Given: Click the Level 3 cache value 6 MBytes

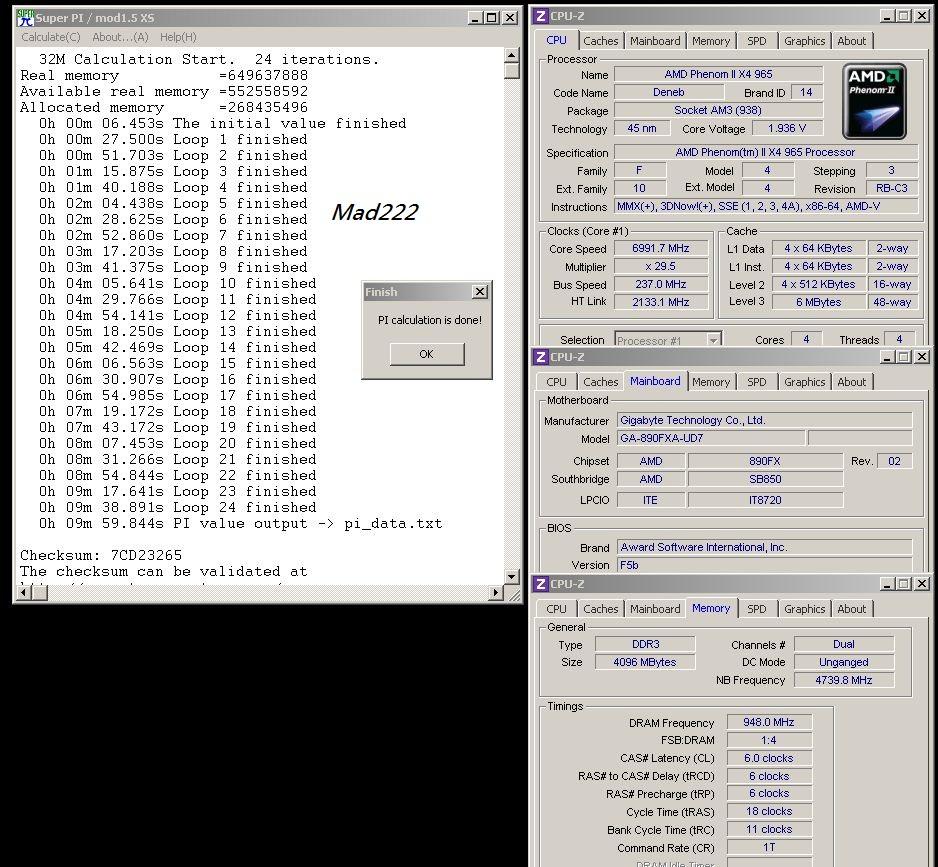Looking at the screenshot, I should click(818, 302).
